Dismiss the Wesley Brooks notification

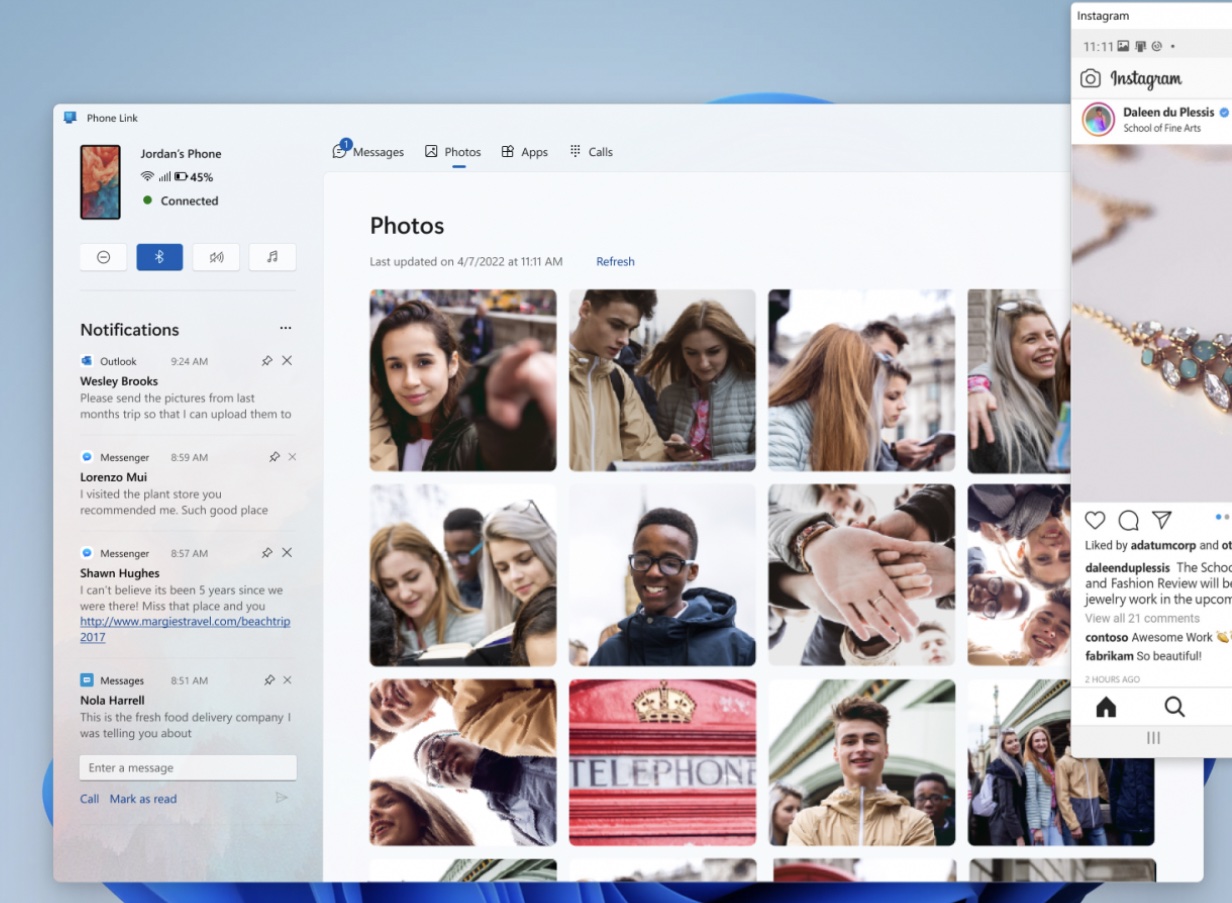click(287, 361)
